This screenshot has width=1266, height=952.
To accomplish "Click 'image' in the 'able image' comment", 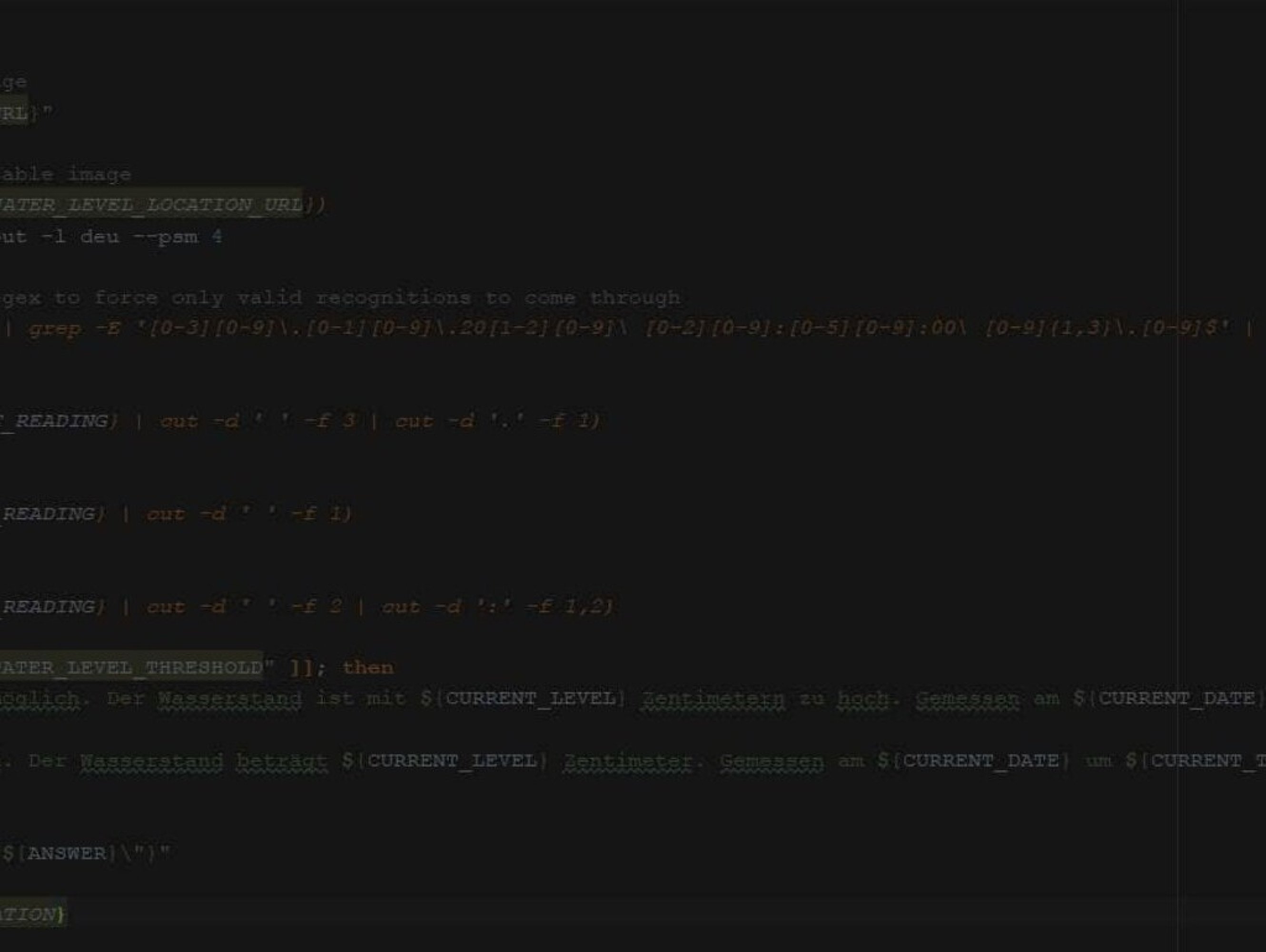I will (99, 175).
